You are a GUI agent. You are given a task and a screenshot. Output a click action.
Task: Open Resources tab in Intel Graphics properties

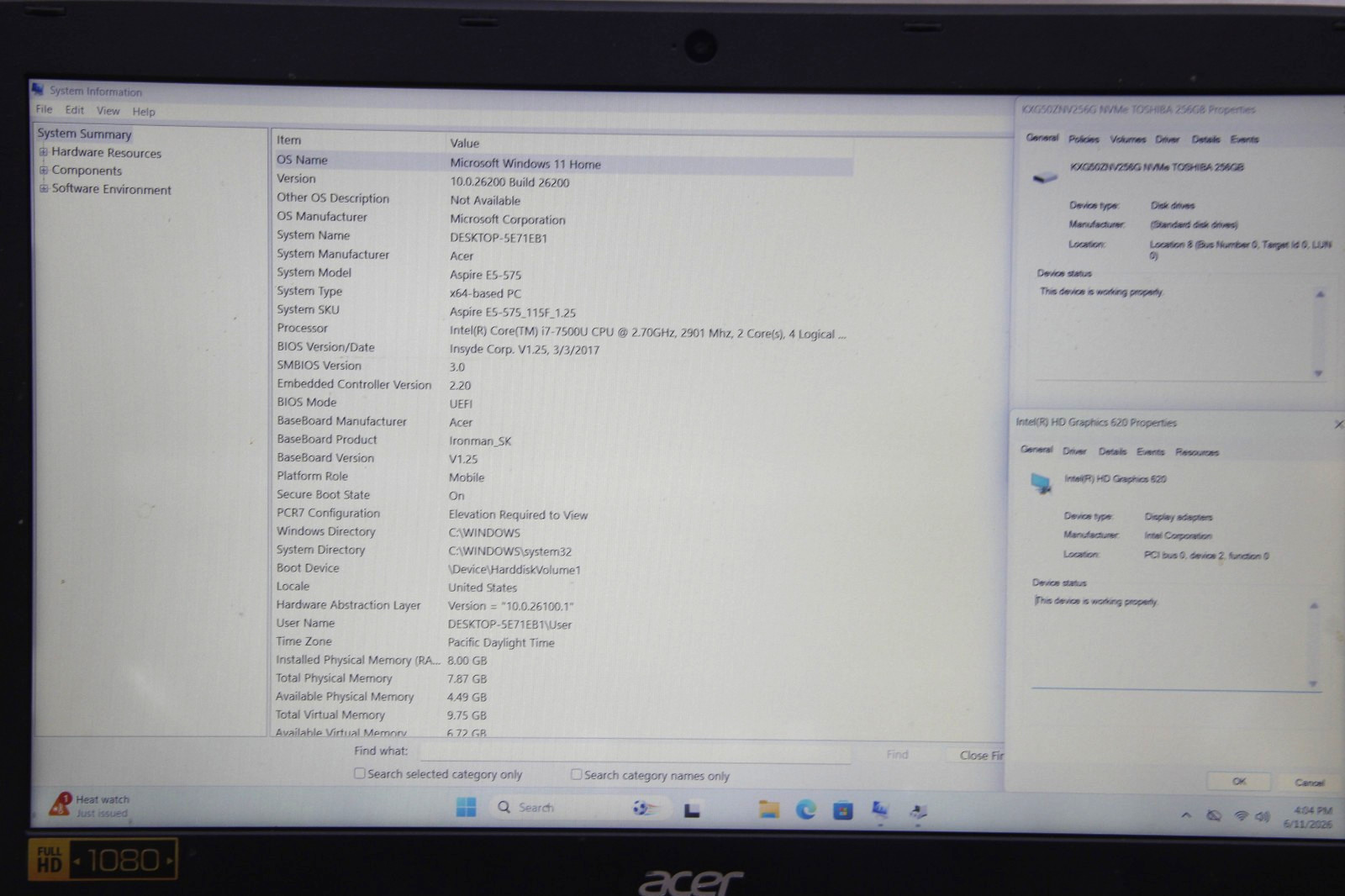(x=1196, y=452)
